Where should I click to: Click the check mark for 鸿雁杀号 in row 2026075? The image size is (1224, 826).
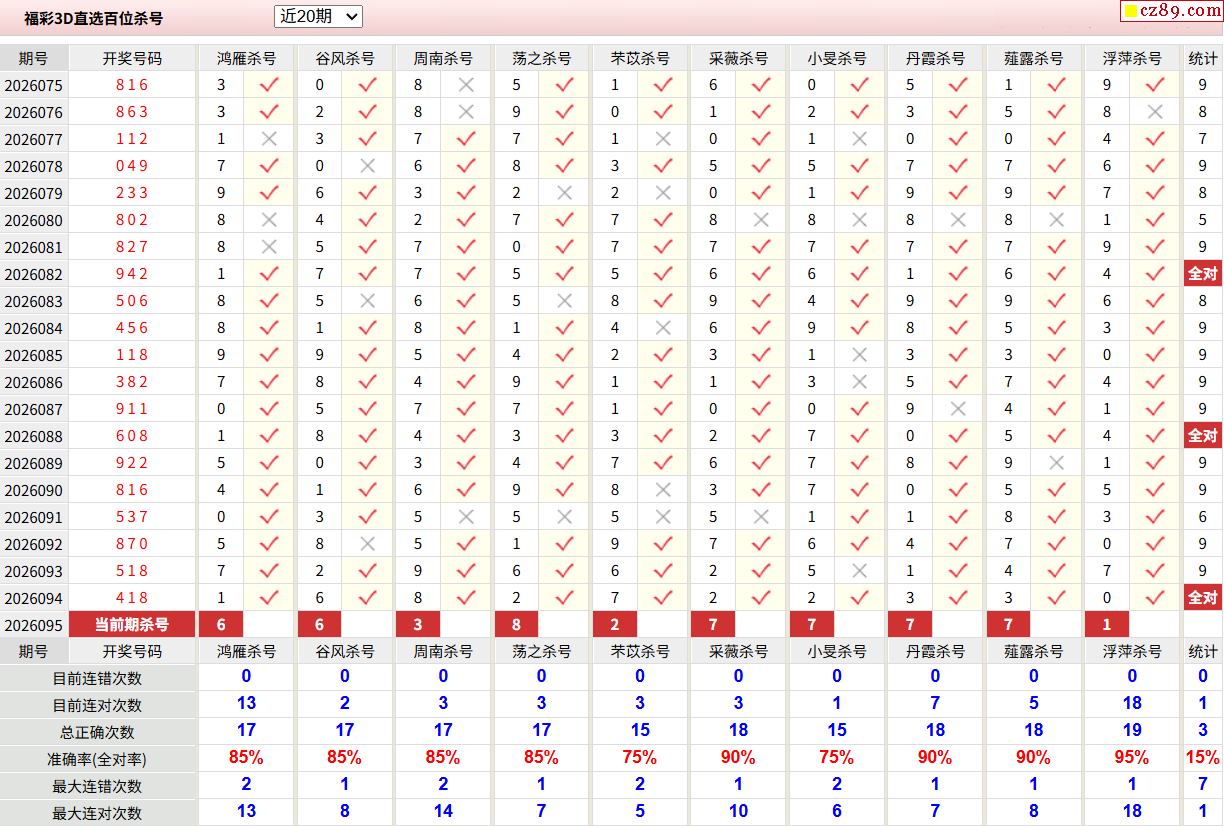269,85
